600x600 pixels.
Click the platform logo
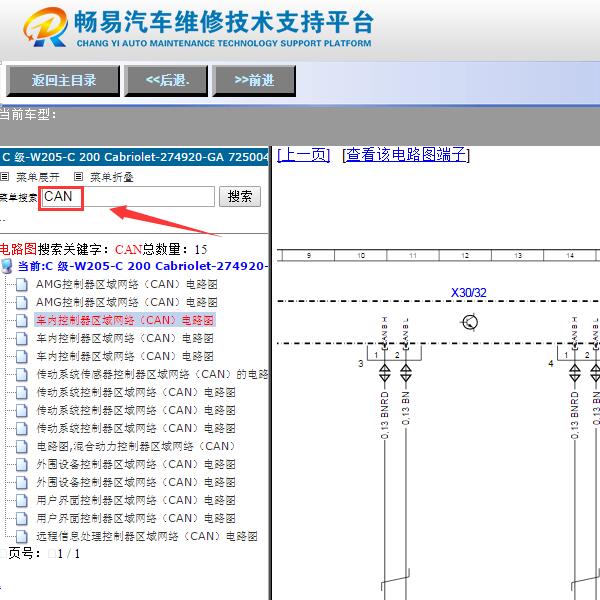(45, 27)
